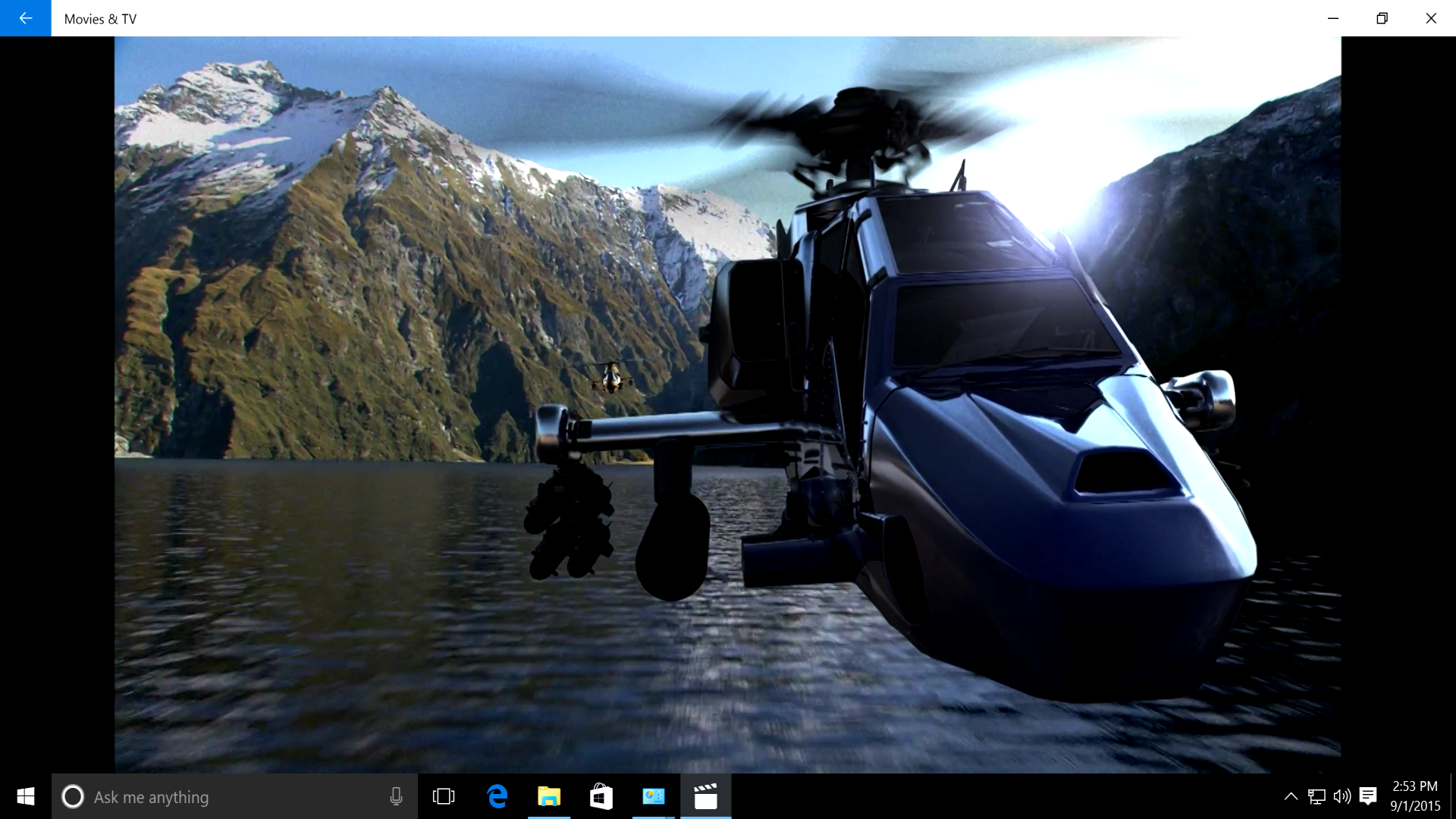Image resolution: width=1456 pixels, height=819 pixels.
Task: Minimize the Movies & TV window
Action: click(x=1333, y=18)
